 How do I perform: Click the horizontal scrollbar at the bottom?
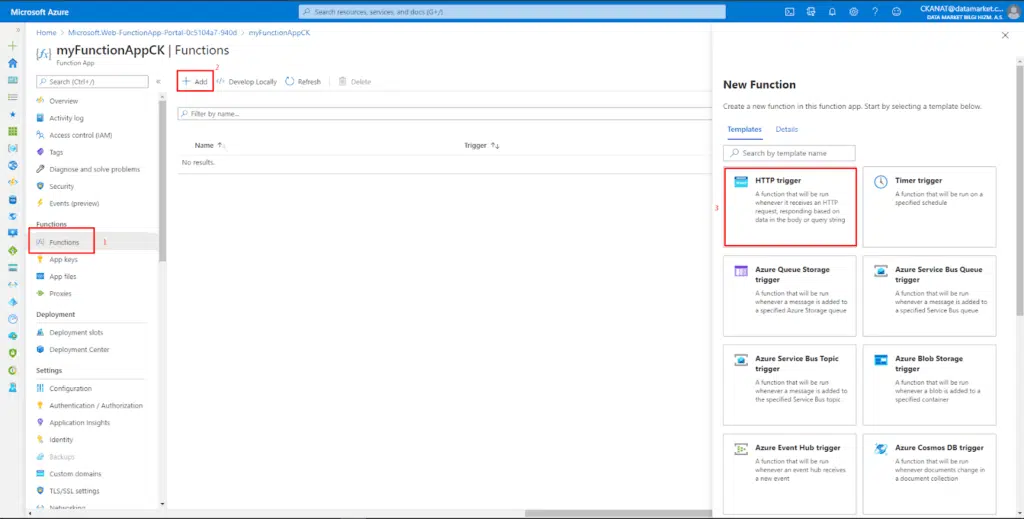[618, 514]
